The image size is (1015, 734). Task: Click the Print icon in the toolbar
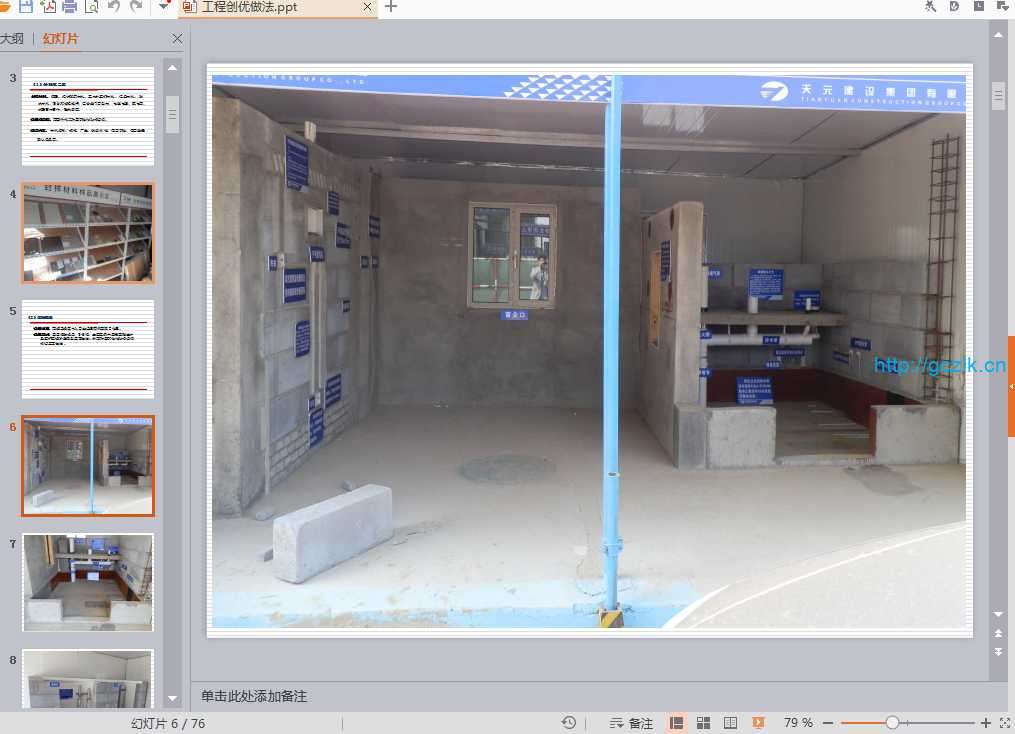(70, 6)
